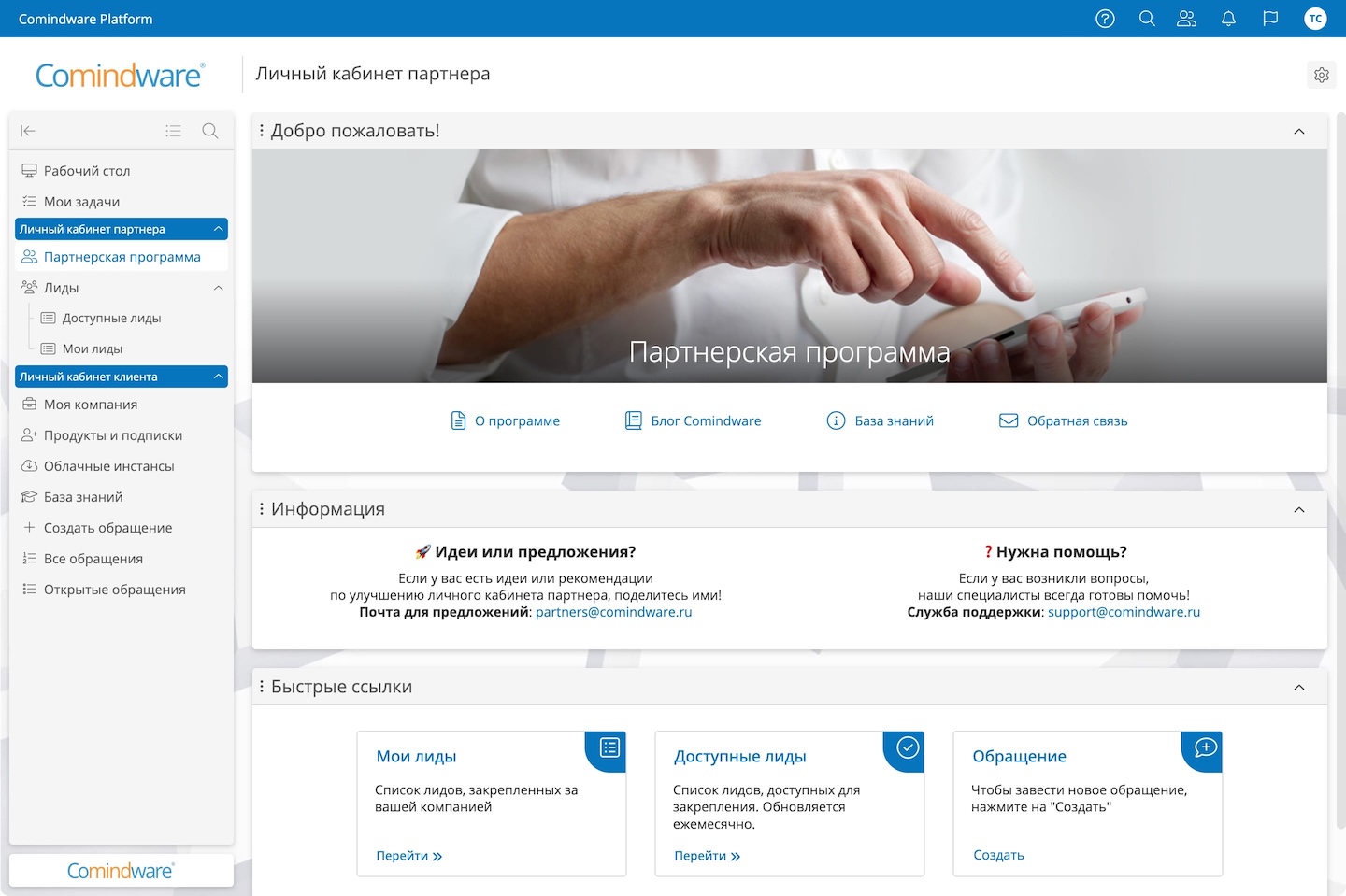
Task: Open the users group icon in the top bar
Action: pyautogui.click(x=1187, y=19)
